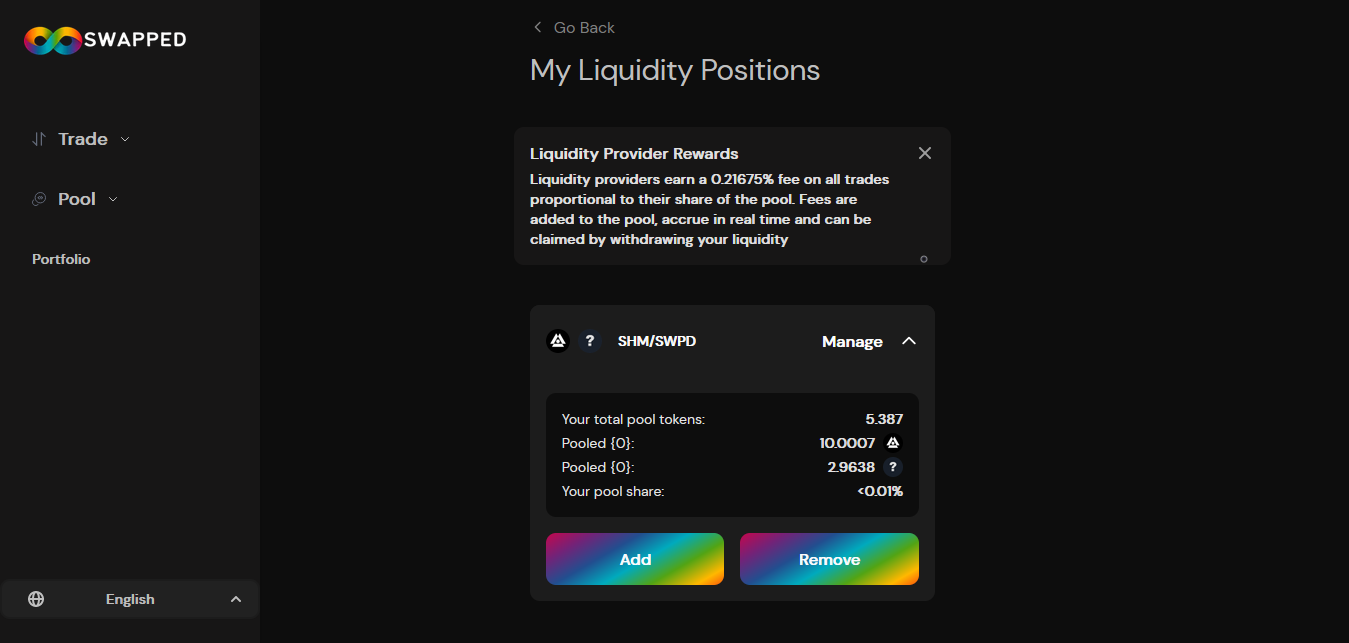Click the Trade swap-arrows icon

39,139
